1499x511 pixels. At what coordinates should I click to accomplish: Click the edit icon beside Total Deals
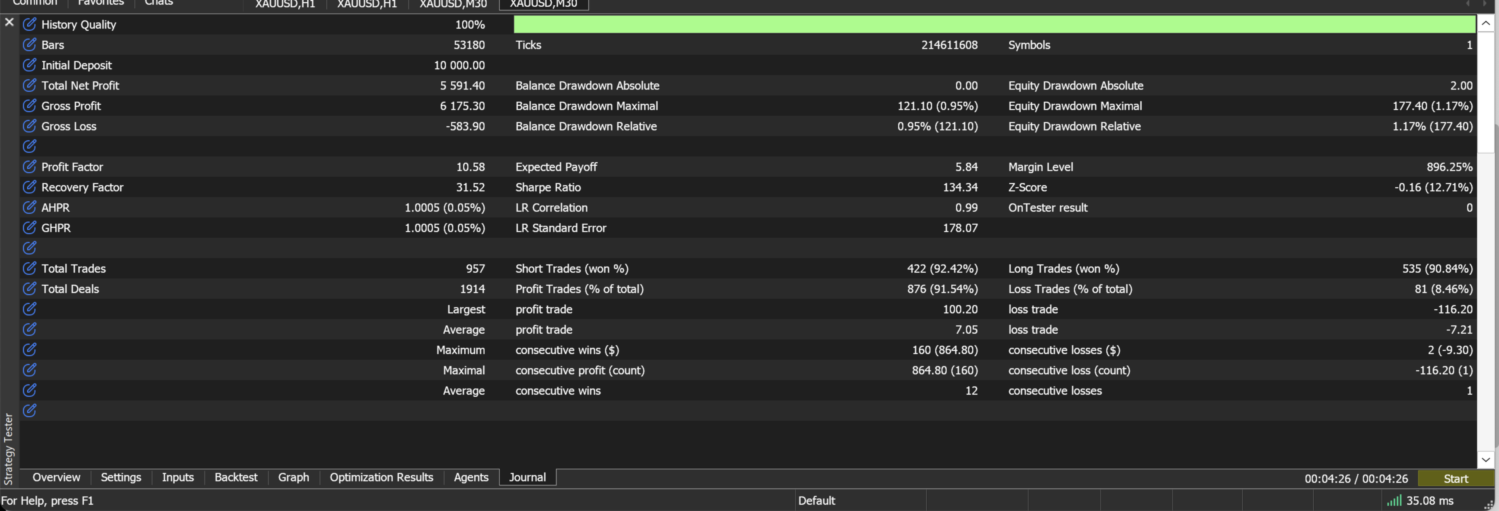[29, 289]
